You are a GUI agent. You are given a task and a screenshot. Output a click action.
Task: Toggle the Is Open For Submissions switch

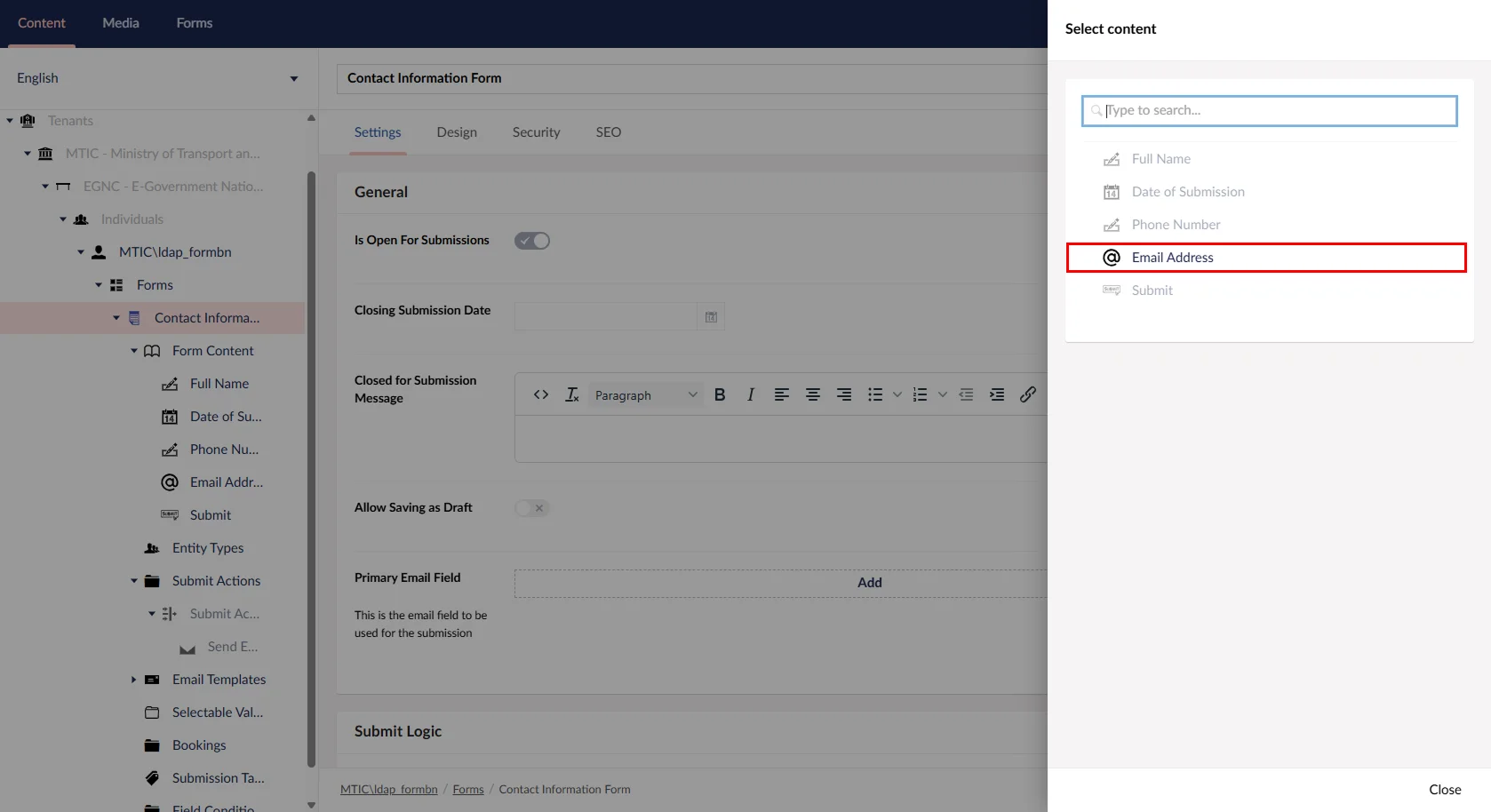pyautogui.click(x=532, y=241)
